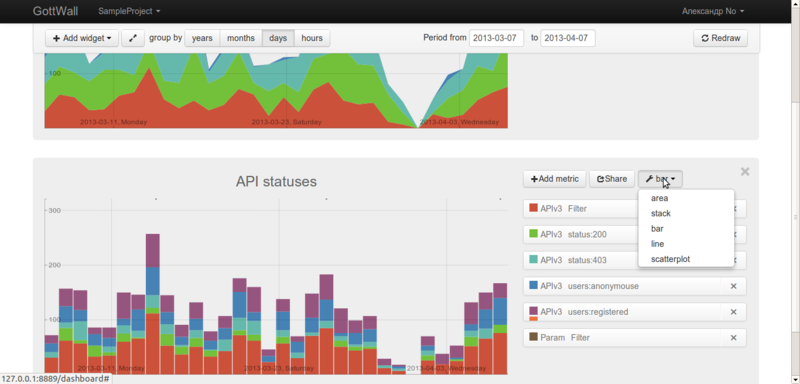Click the Redraw button

point(720,38)
